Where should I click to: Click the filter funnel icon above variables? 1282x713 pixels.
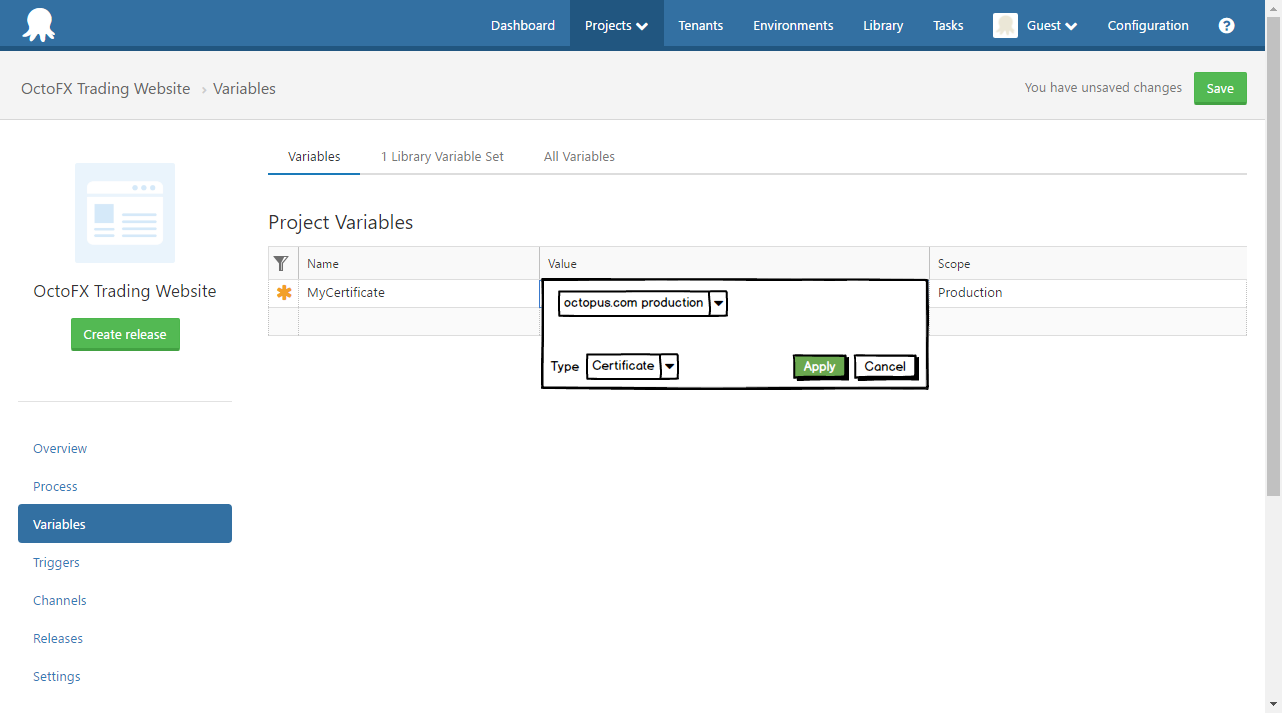click(x=282, y=263)
